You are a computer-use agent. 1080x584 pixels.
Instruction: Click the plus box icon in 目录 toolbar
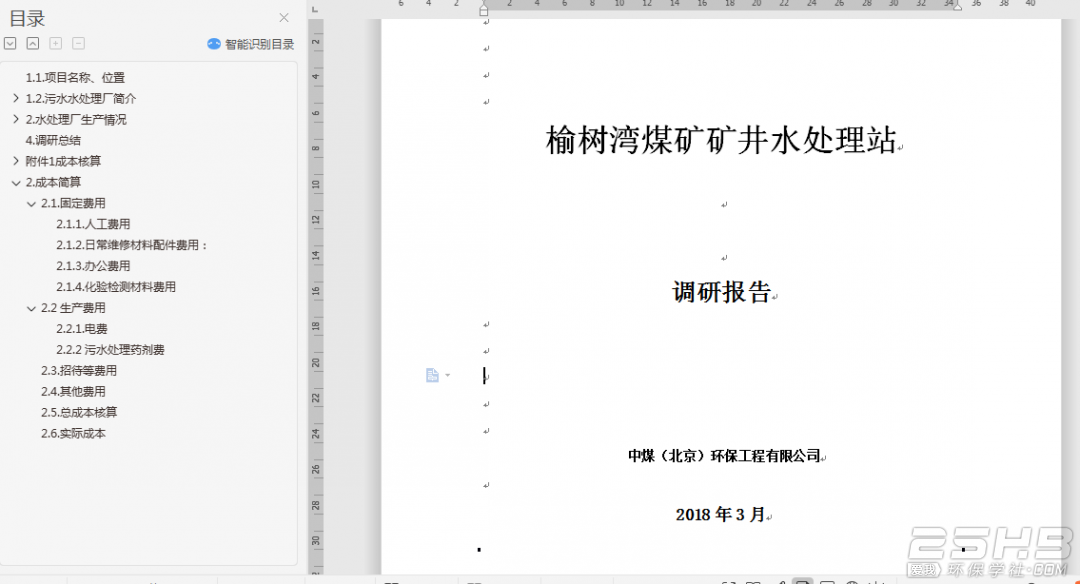click(x=56, y=43)
